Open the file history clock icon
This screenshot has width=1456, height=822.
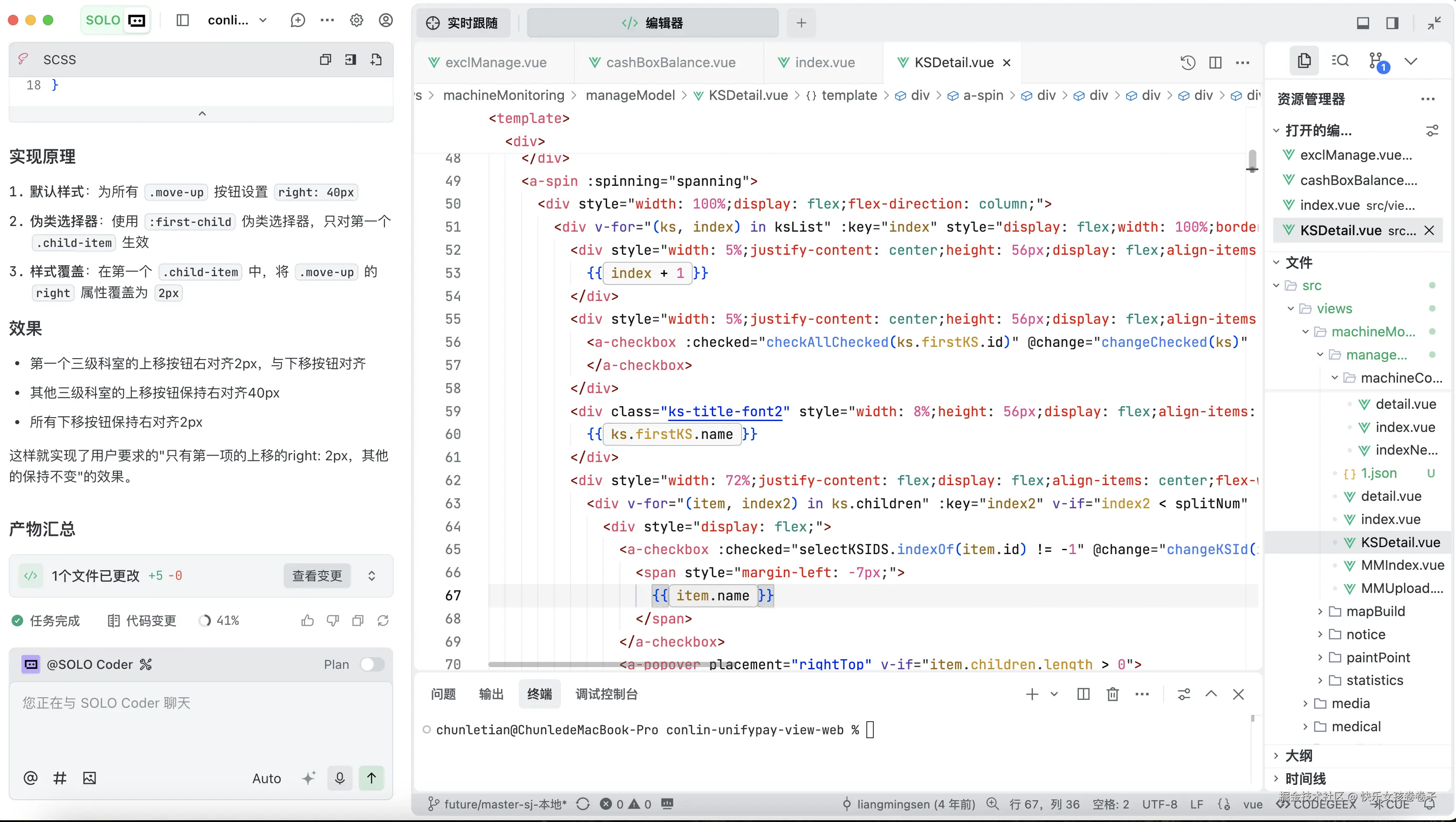(x=1188, y=63)
